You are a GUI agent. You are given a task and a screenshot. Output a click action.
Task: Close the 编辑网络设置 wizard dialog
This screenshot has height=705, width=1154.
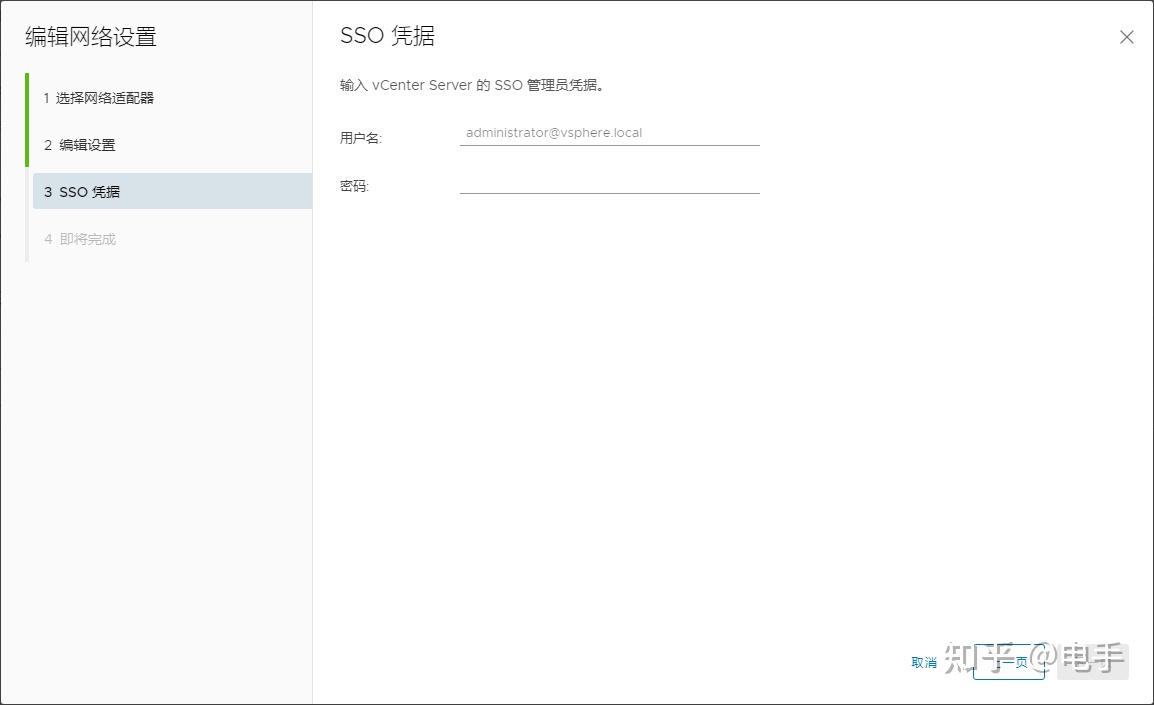coord(1126,37)
